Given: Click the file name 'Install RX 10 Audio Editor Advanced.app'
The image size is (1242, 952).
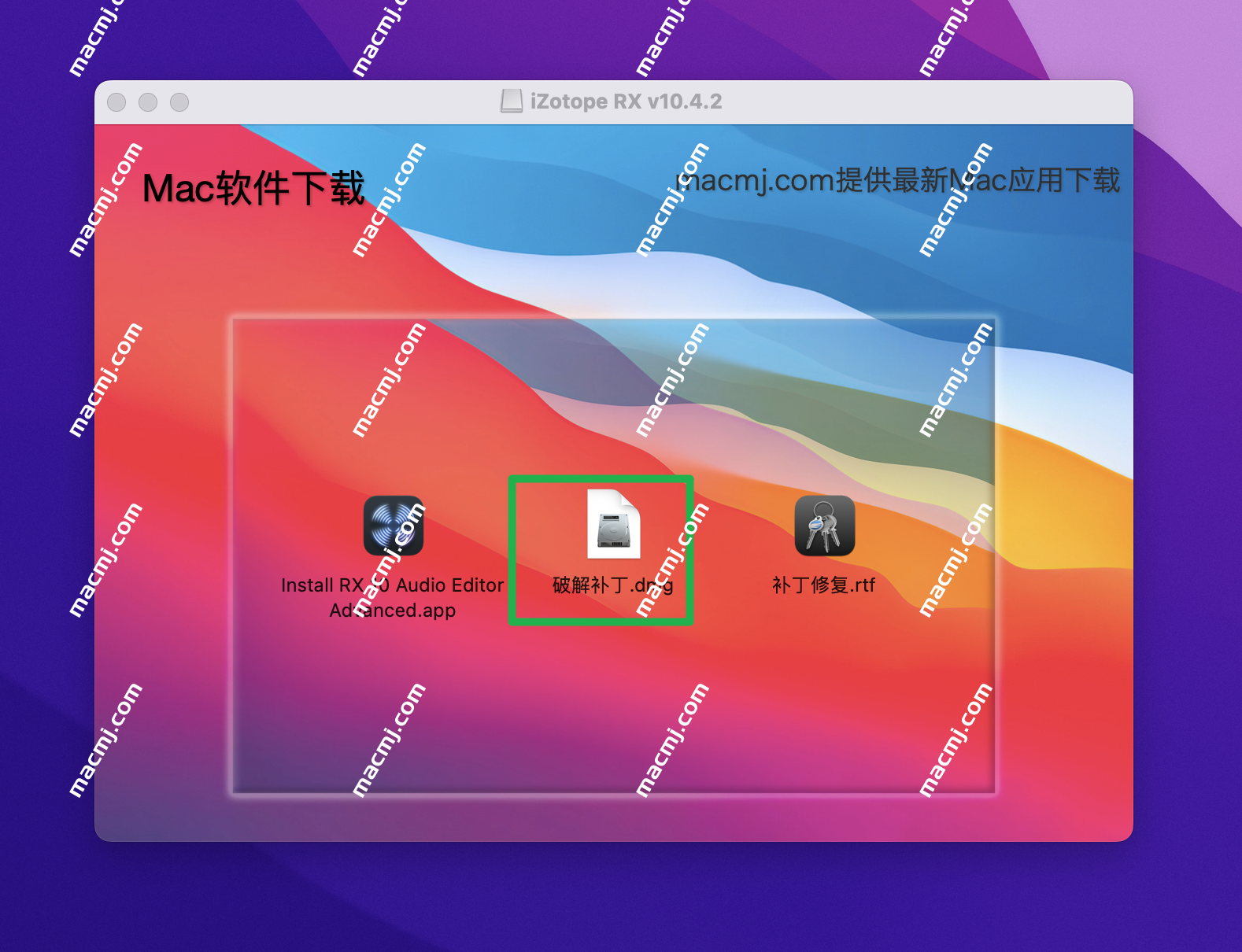Looking at the screenshot, I should tap(393, 597).
